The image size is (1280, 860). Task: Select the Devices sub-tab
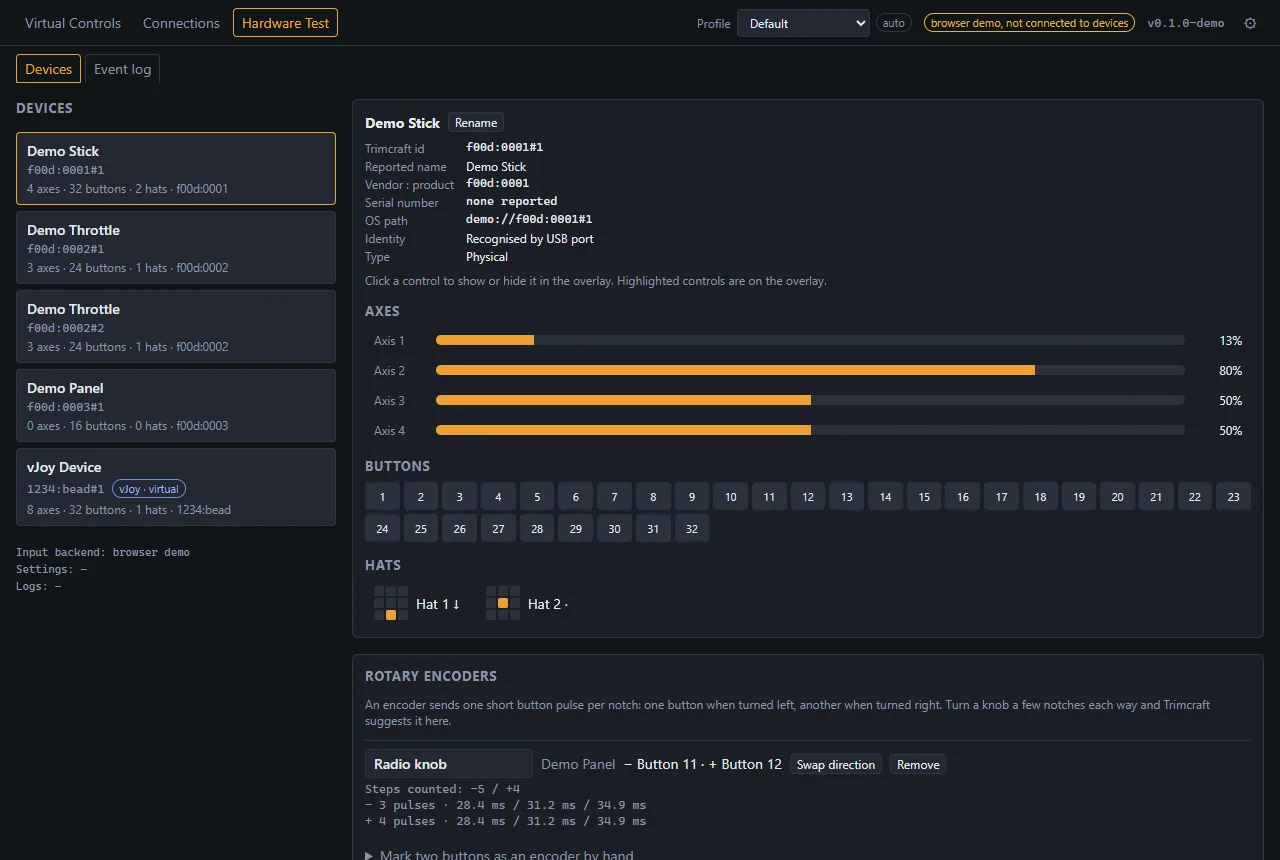(49, 69)
